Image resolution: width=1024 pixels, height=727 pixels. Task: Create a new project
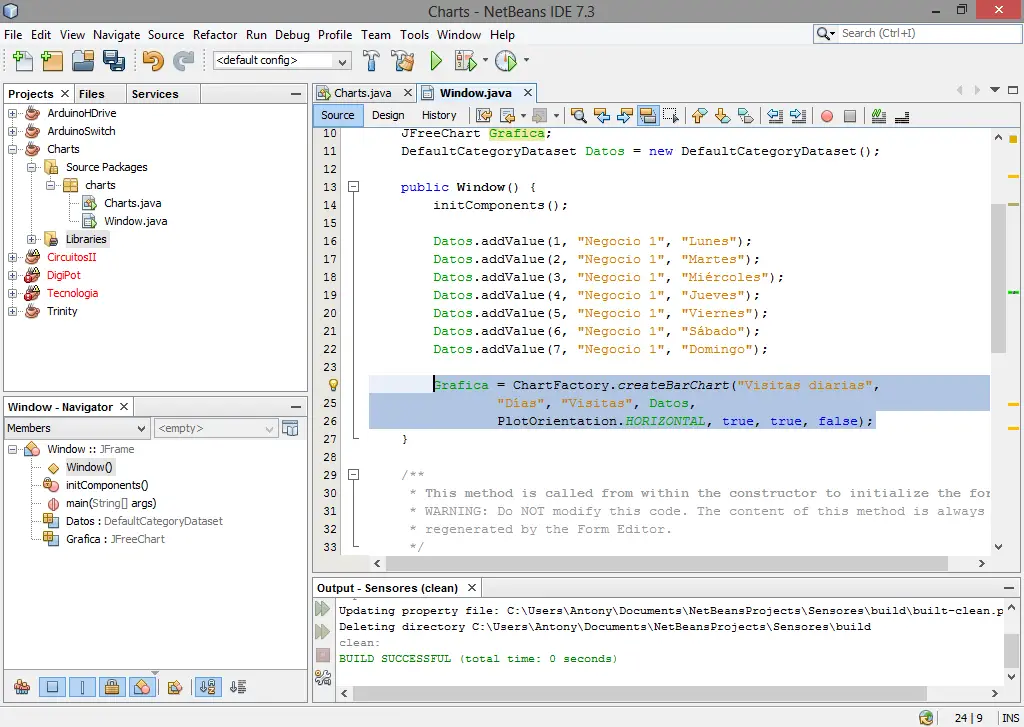(51, 60)
